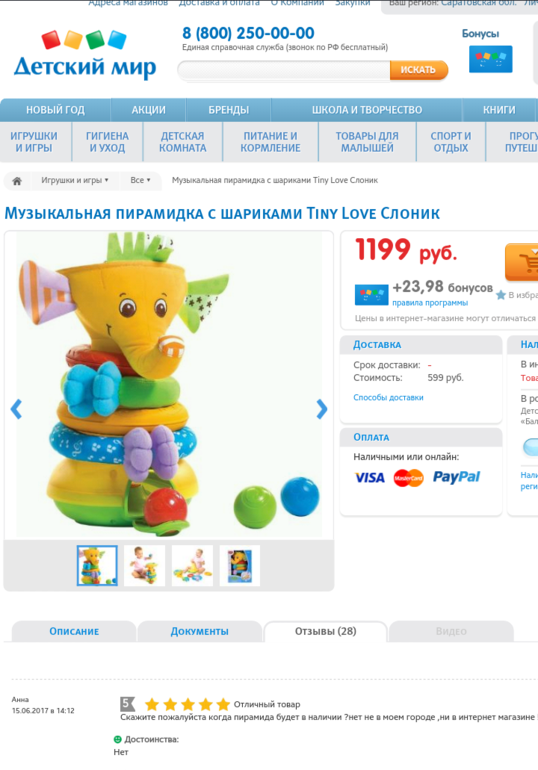Add to favorites via star icon
Viewport: 538px width, 770px height.
[501, 295]
